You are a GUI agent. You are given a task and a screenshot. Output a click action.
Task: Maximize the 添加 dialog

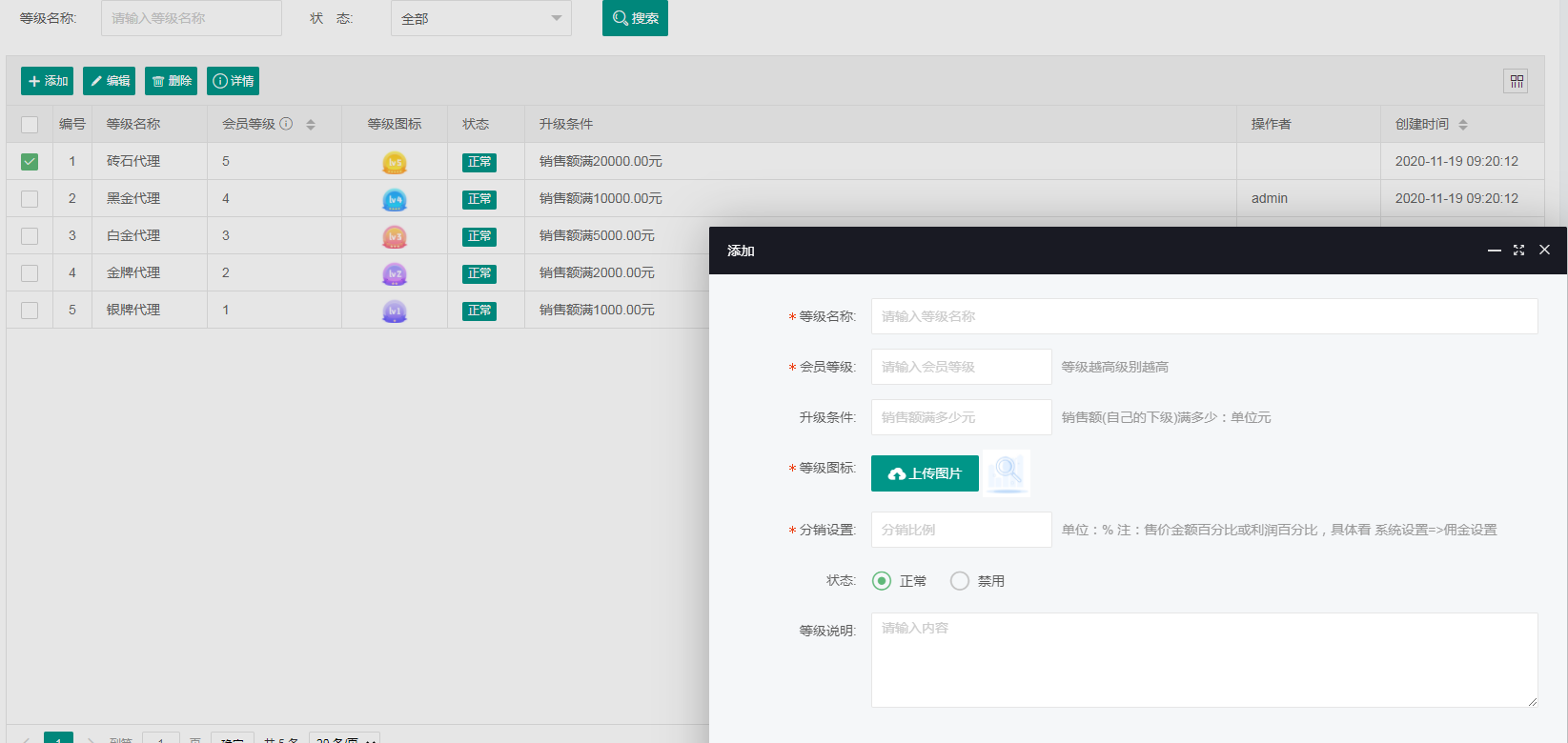(1519, 251)
